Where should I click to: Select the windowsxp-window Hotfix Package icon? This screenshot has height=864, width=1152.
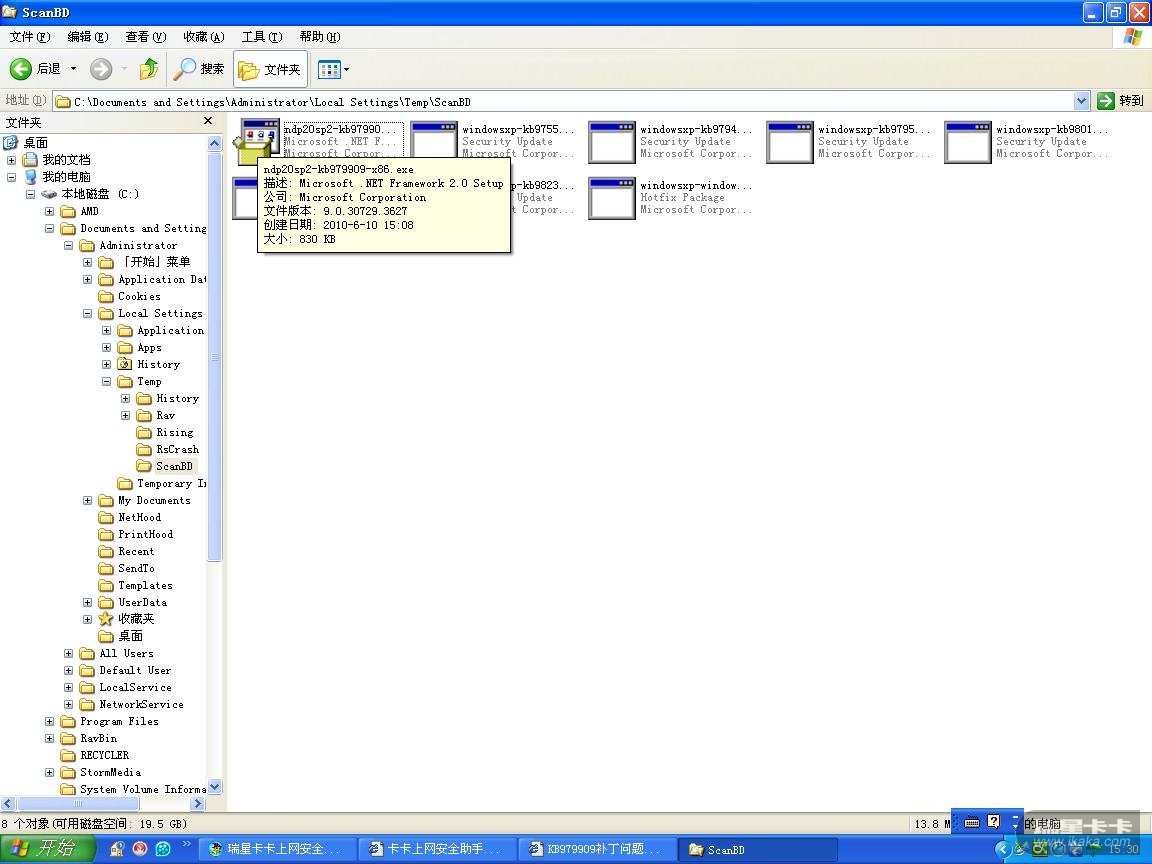click(612, 198)
